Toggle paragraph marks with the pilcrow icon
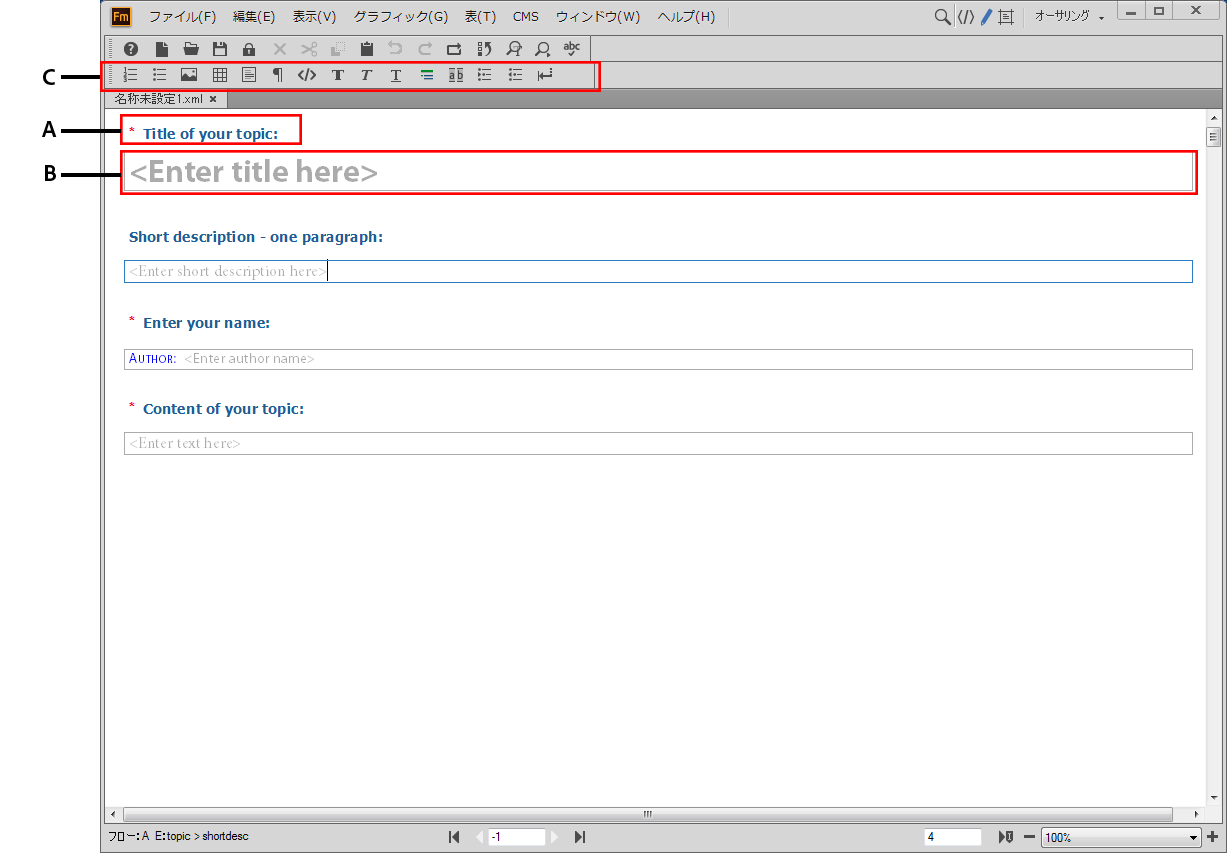 point(277,74)
